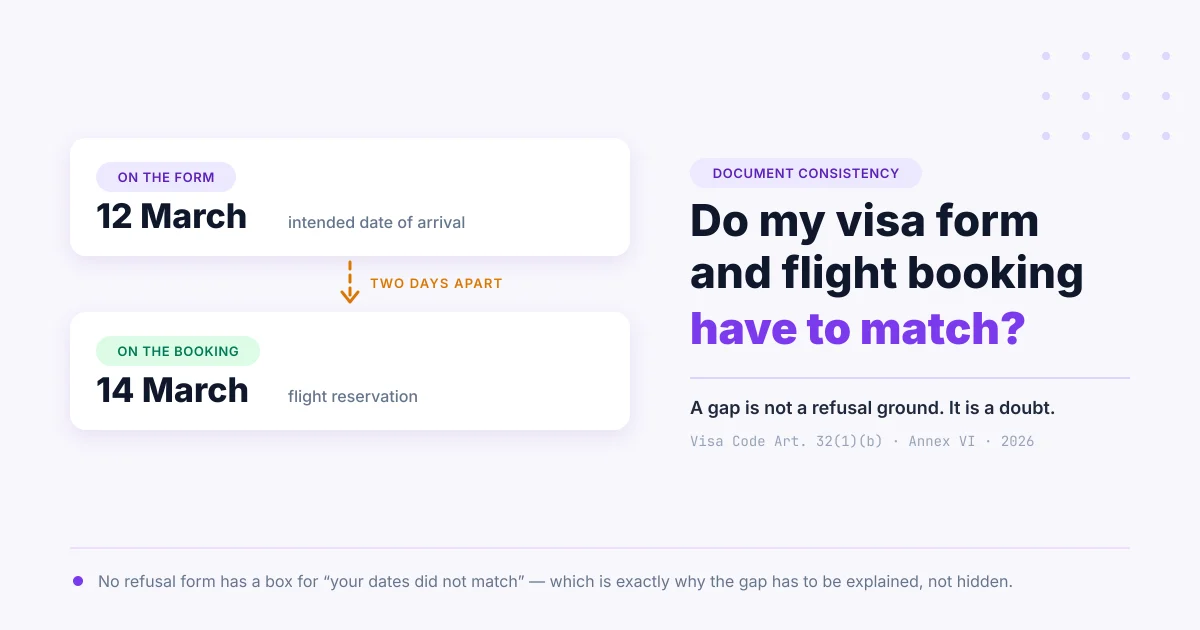The image size is (1200, 630).
Task: Click the purple bullet dot in footer
Action: click(x=78, y=581)
